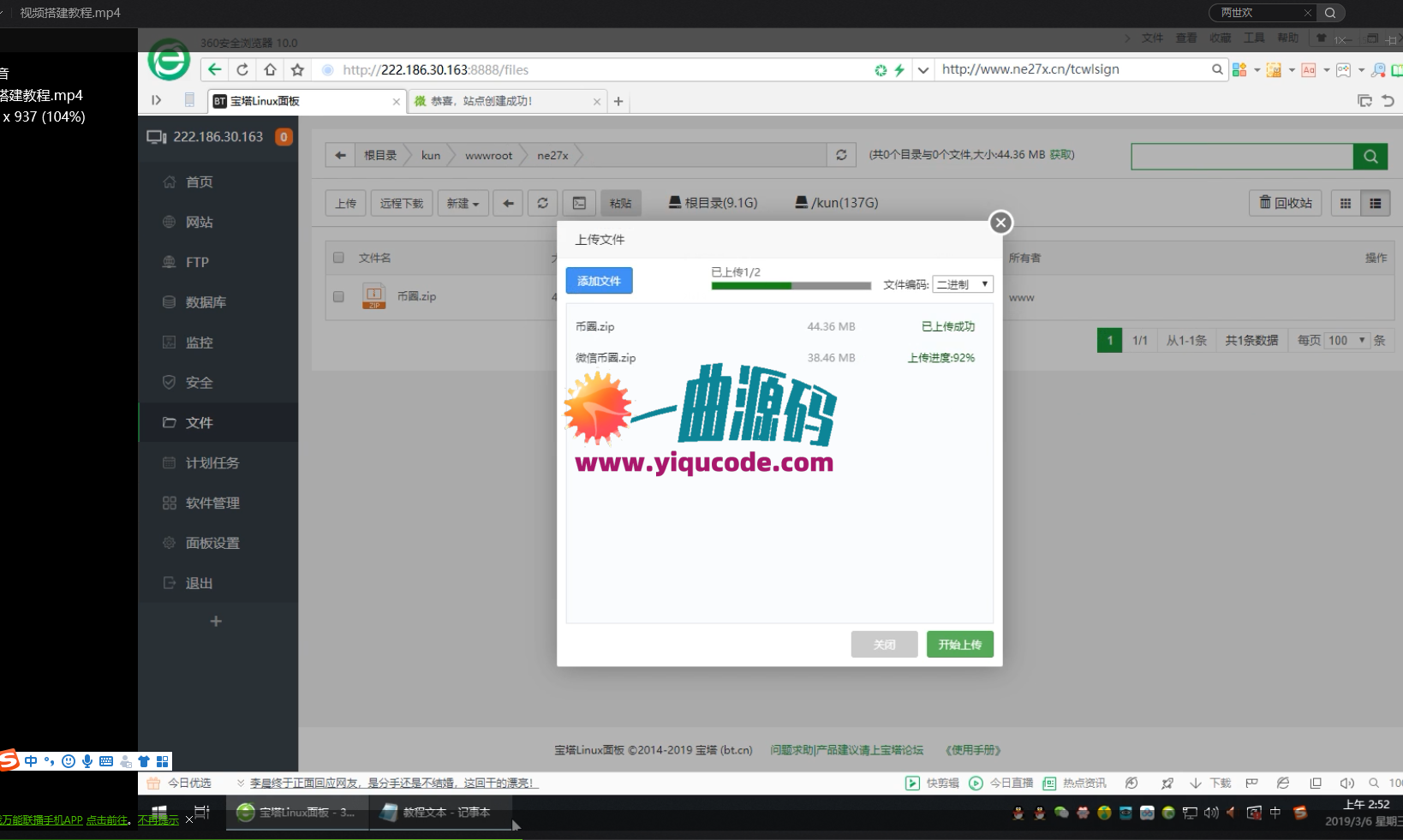Image resolution: width=1403 pixels, height=840 pixels.
Task: Click the 币圈.zip file name in list
Action: pyautogui.click(x=416, y=296)
